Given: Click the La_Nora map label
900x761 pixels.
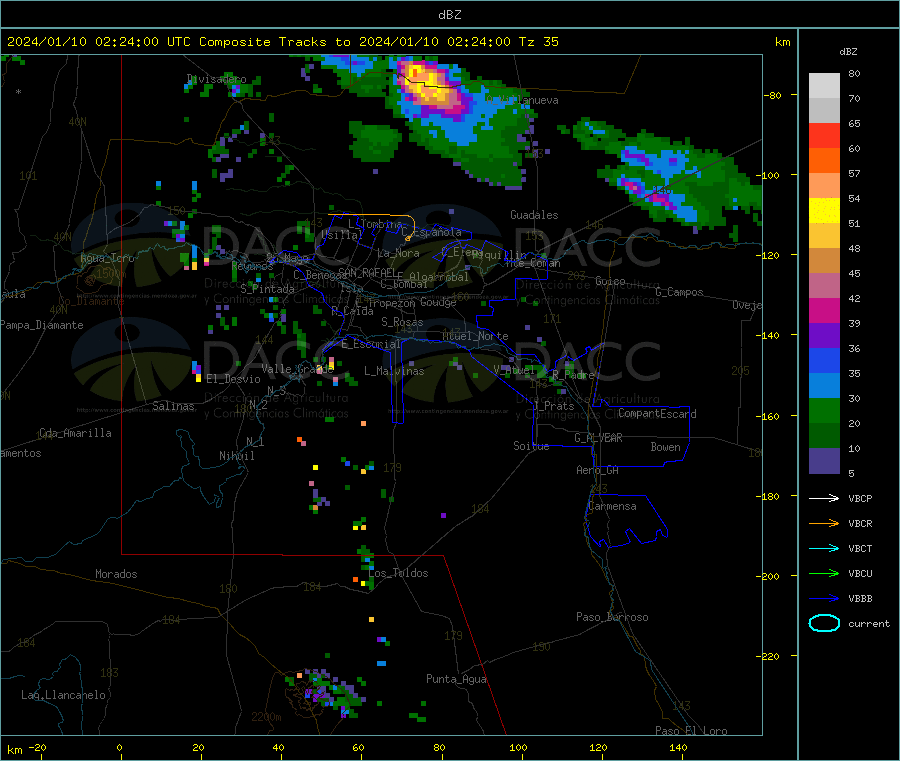Looking at the screenshot, I should coord(398,253).
